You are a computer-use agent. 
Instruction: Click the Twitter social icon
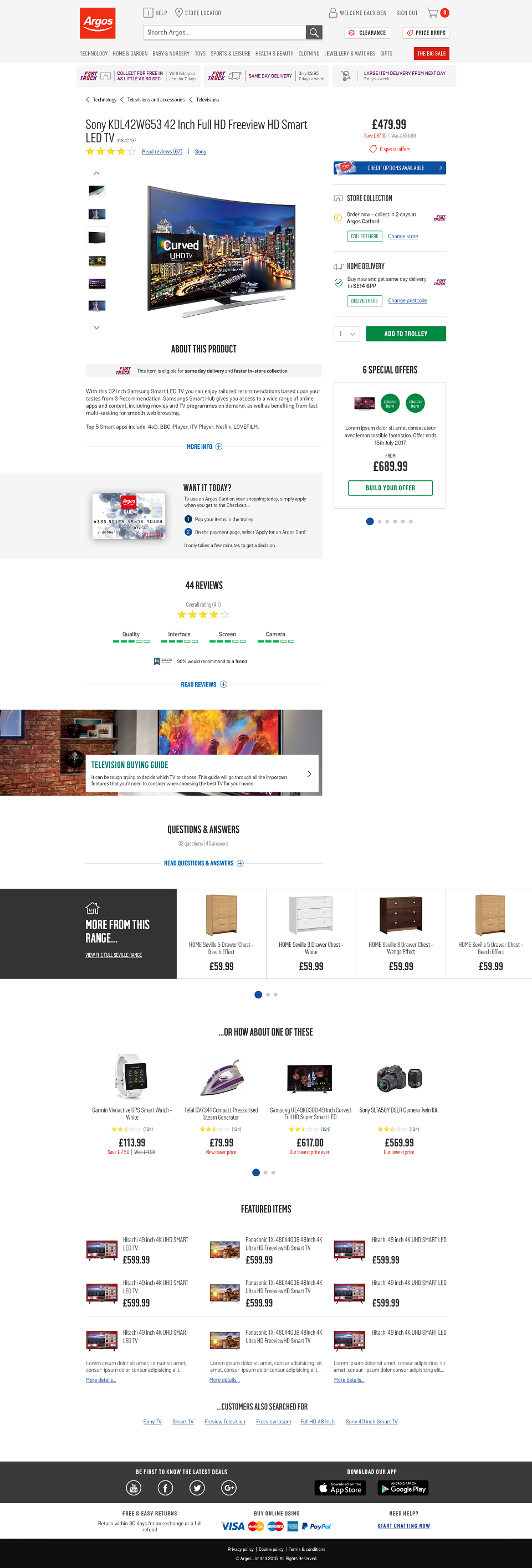click(x=197, y=1488)
